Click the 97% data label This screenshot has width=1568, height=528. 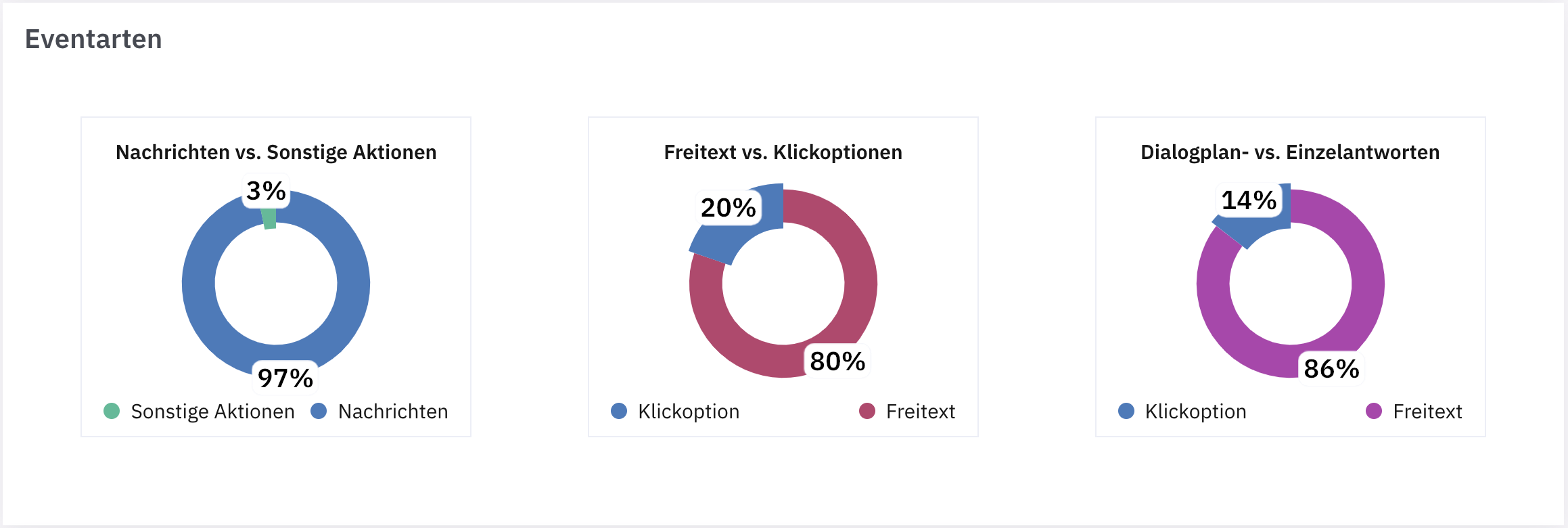coord(285,378)
